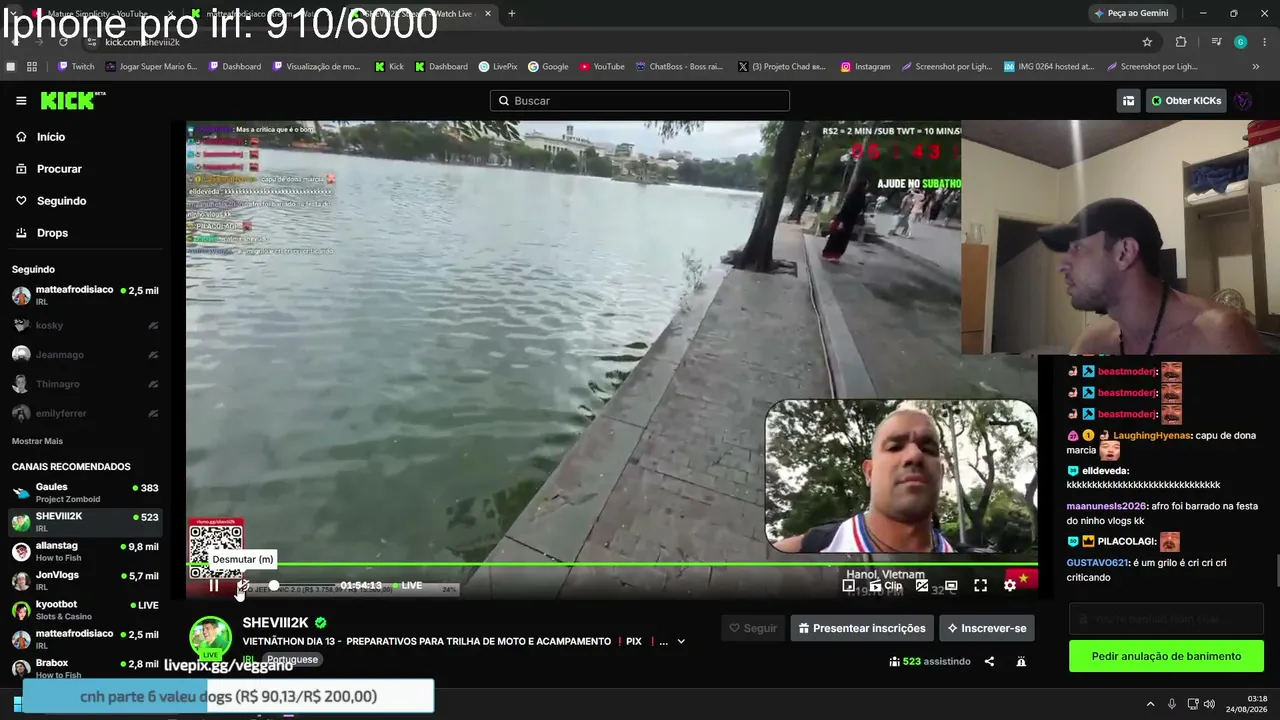The width and height of the screenshot is (1280, 720).
Task: Open maanunesls2026 profile in chat
Action: [1106, 506]
